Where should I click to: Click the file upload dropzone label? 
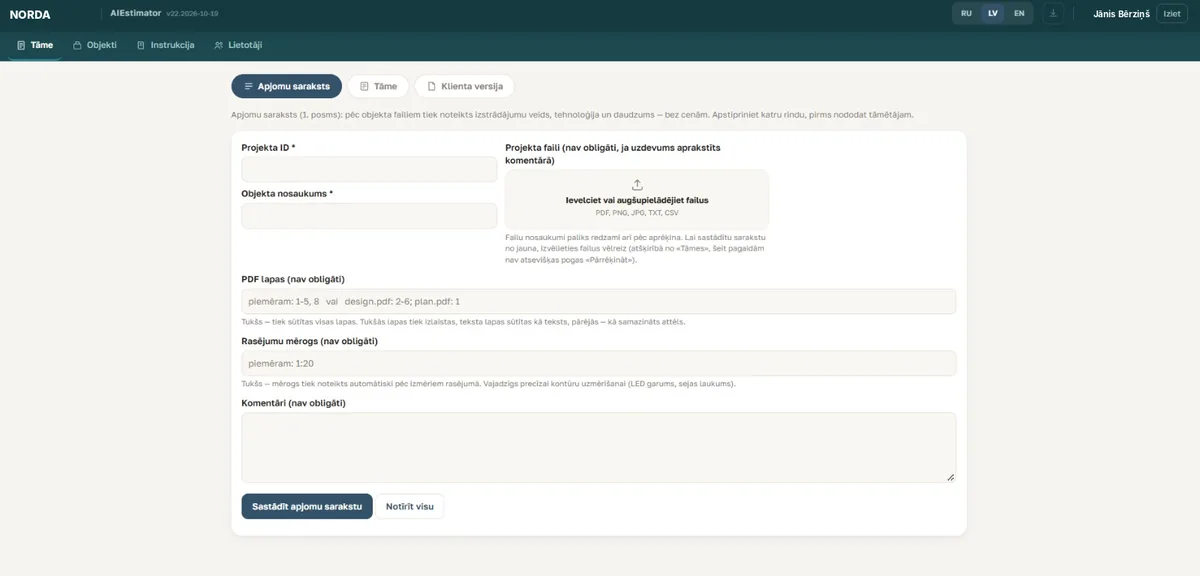coord(637,200)
